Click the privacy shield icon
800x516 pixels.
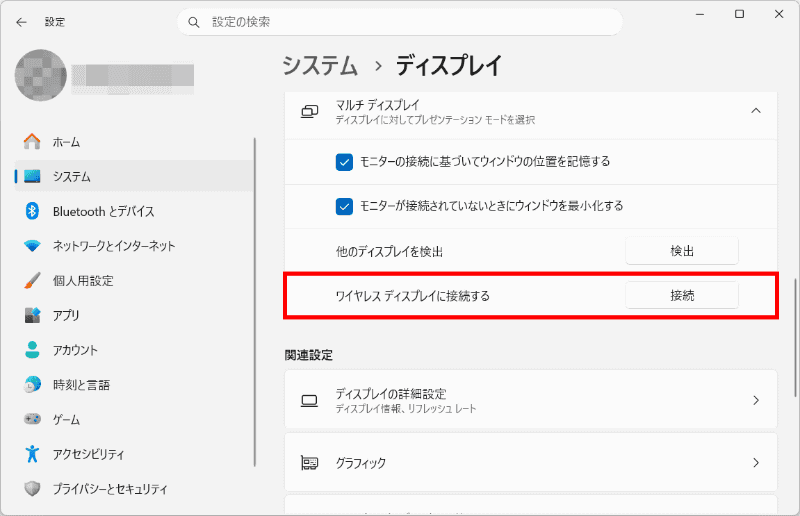point(32,488)
